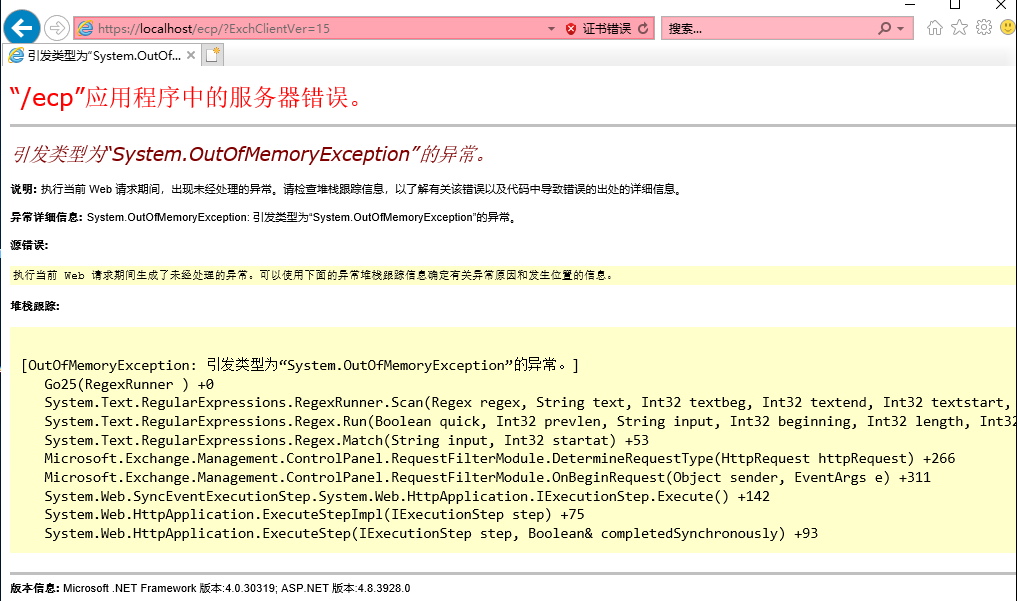Expand the address bar history dropdown
The image size is (1017, 601).
point(551,29)
